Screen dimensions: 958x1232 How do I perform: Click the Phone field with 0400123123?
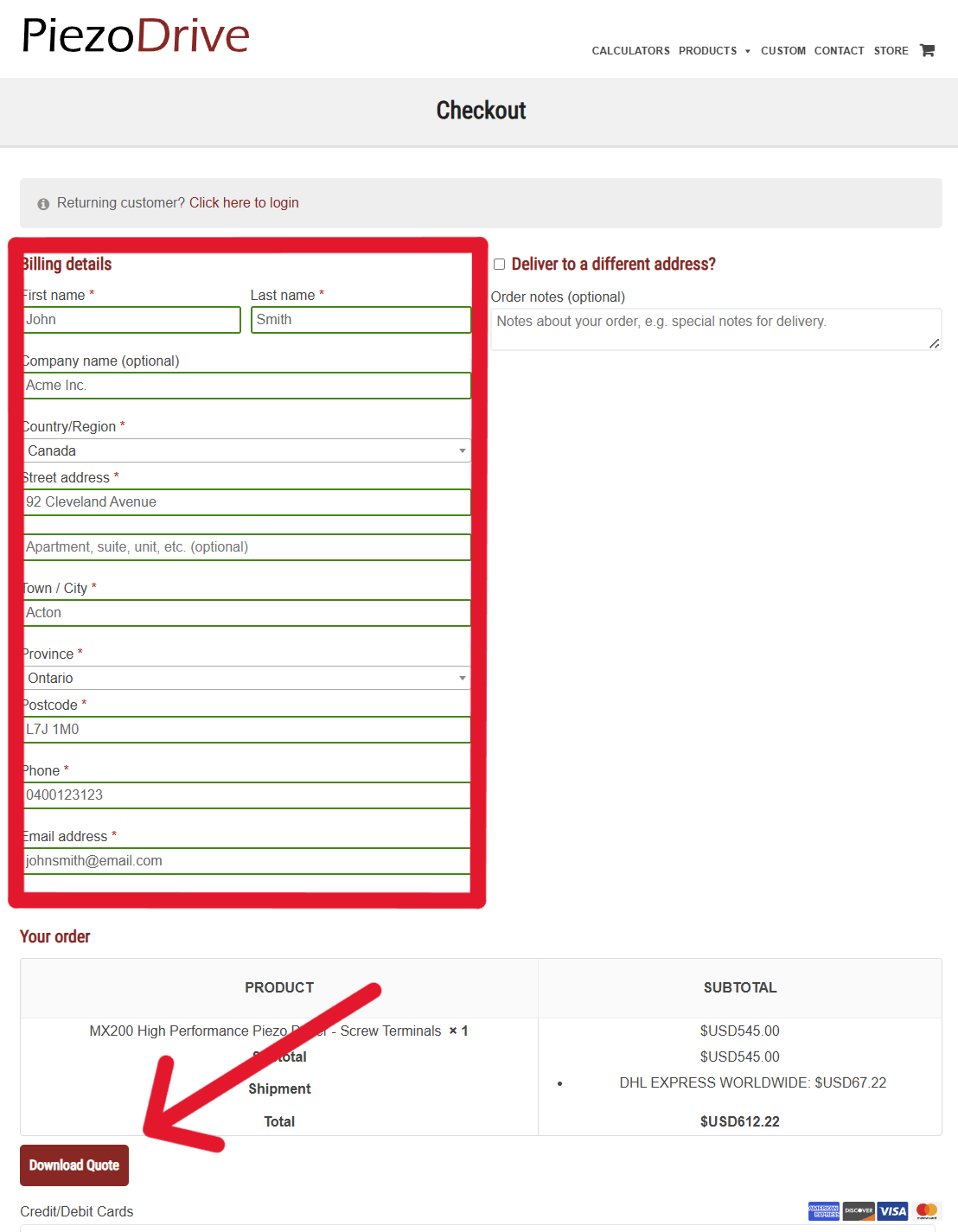point(247,795)
